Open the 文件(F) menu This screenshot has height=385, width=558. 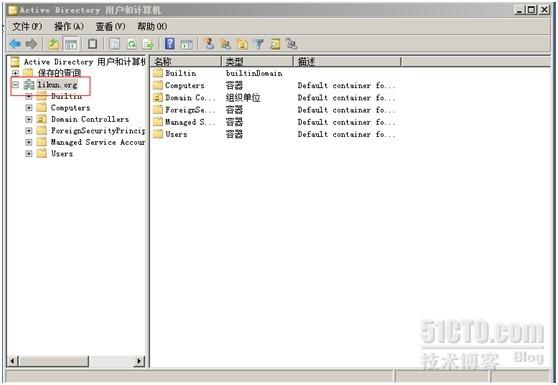coord(27,26)
